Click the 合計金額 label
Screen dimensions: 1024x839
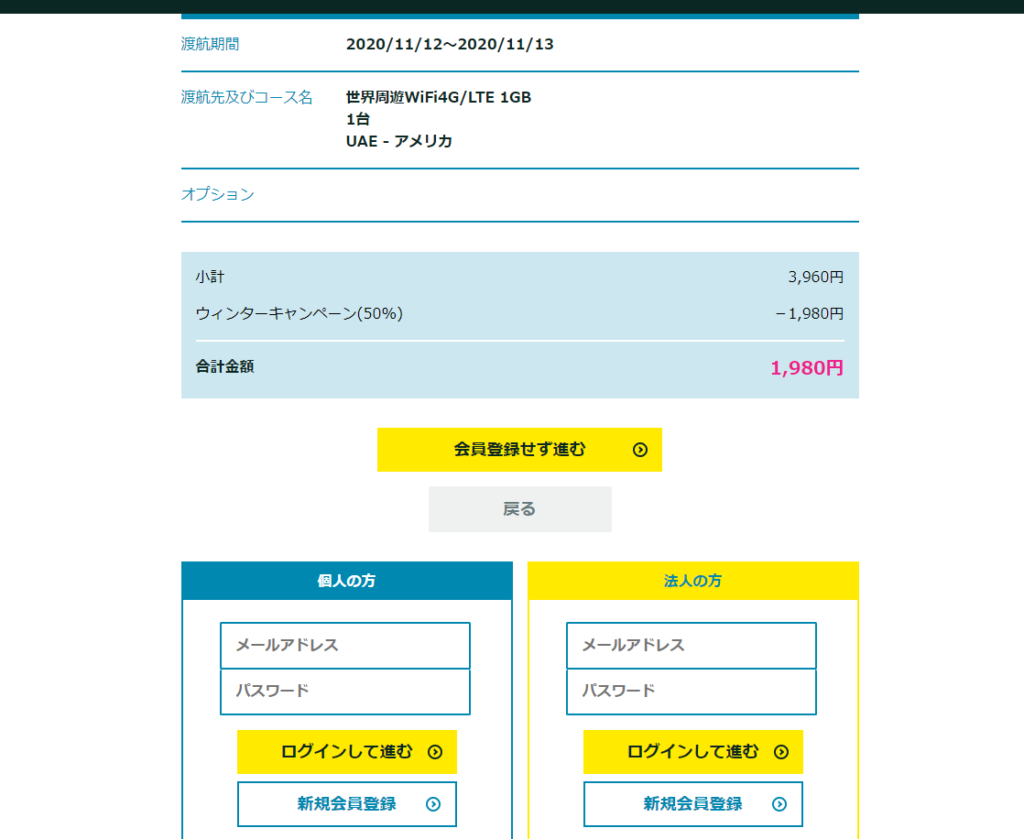click(225, 366)
